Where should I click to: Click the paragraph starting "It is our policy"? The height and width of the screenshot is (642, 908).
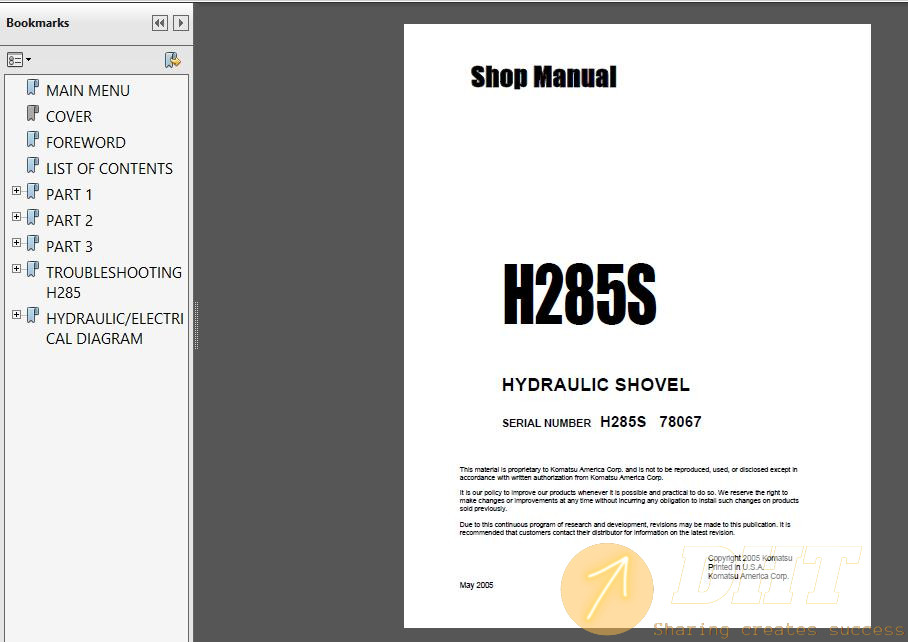click(x=629, y=501)
